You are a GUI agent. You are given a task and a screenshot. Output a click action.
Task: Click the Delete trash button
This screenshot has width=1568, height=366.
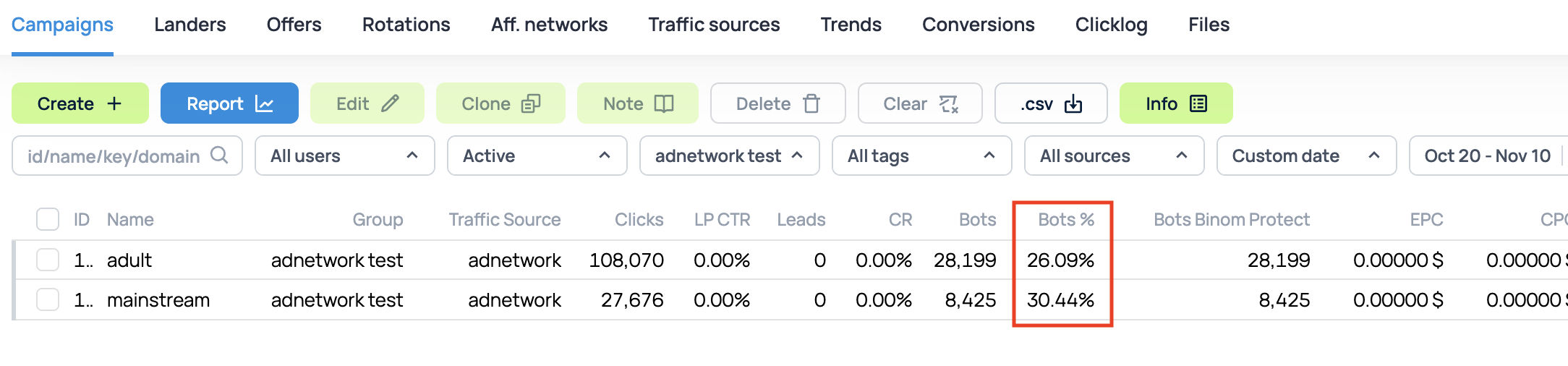tap(777, 103)
